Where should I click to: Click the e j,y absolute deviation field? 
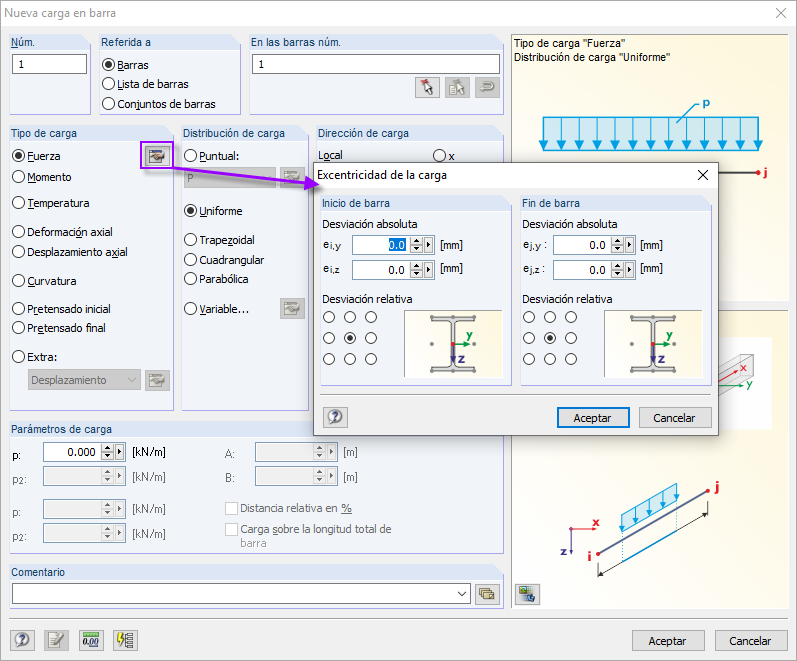[x=582, y=245]
